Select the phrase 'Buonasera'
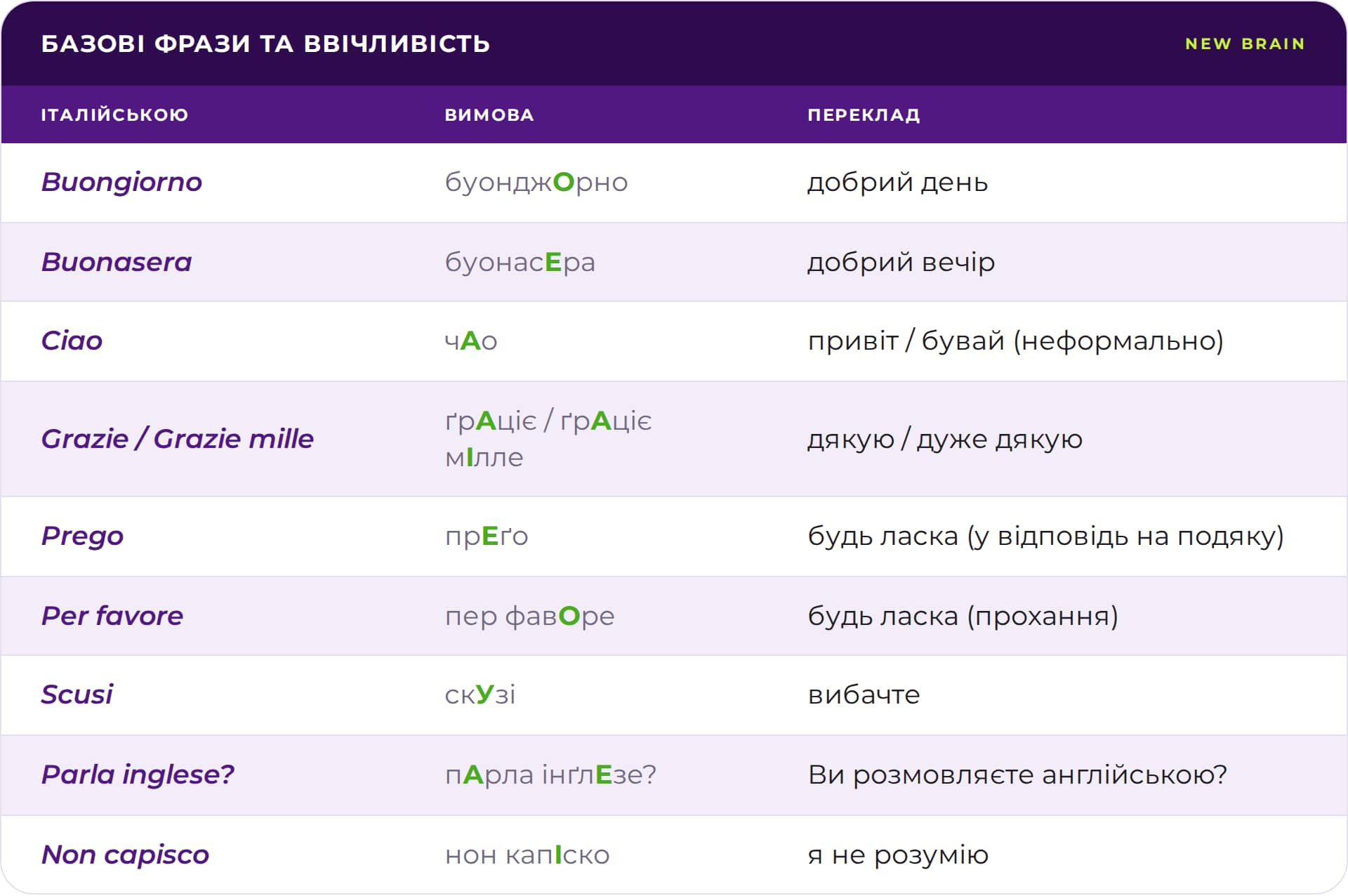Viewport: 1348px width, 896px height. coord(117,262)
